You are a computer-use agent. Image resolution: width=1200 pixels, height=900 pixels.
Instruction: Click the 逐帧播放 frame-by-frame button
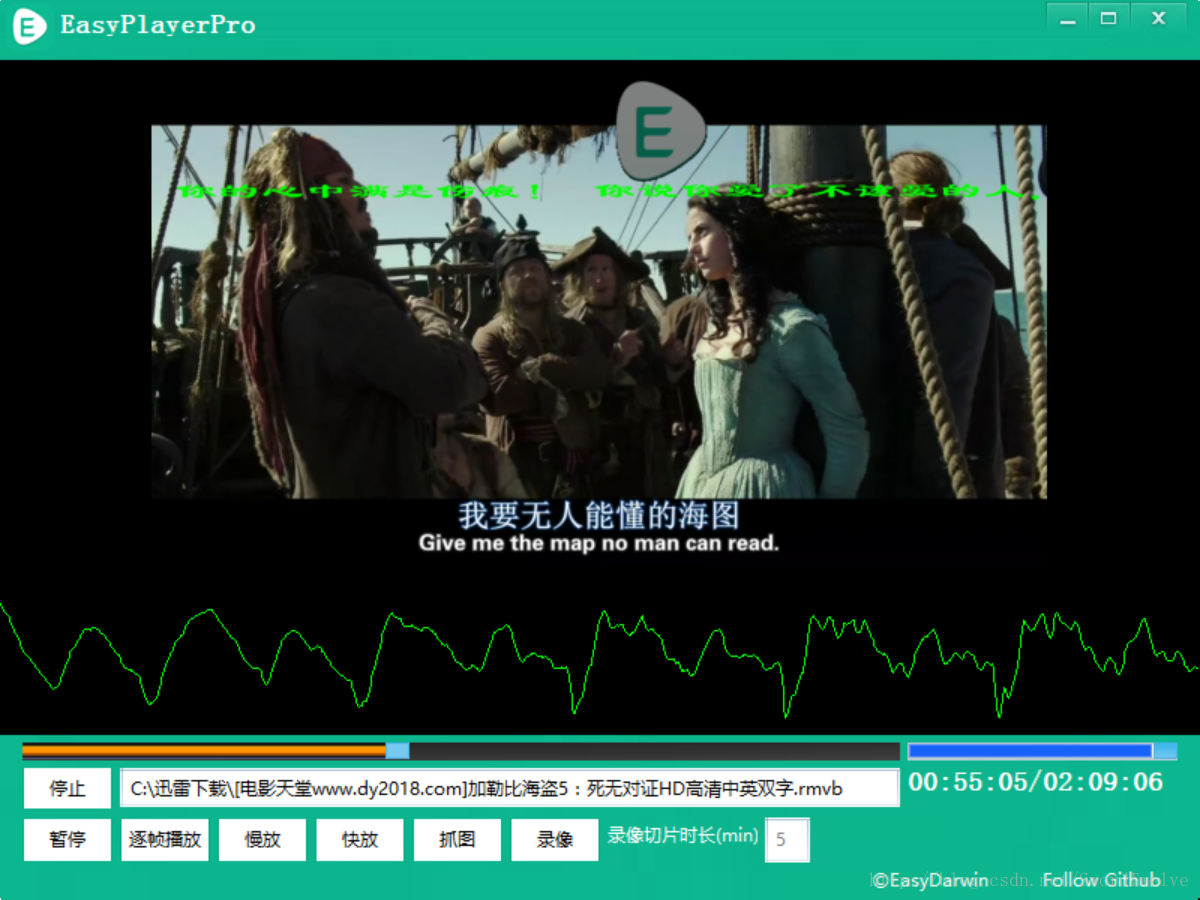(165, 840)
